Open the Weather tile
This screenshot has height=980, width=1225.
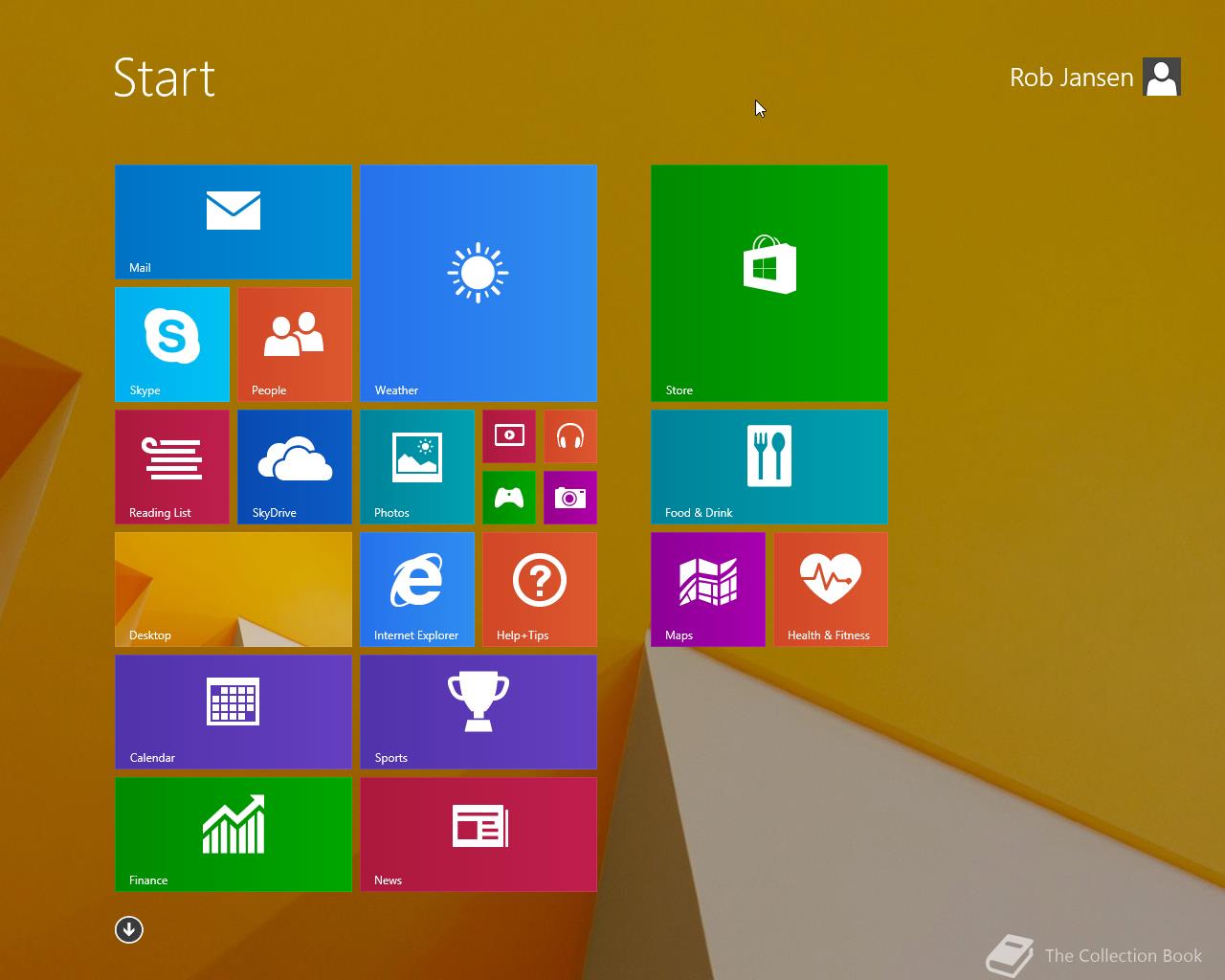479,283
